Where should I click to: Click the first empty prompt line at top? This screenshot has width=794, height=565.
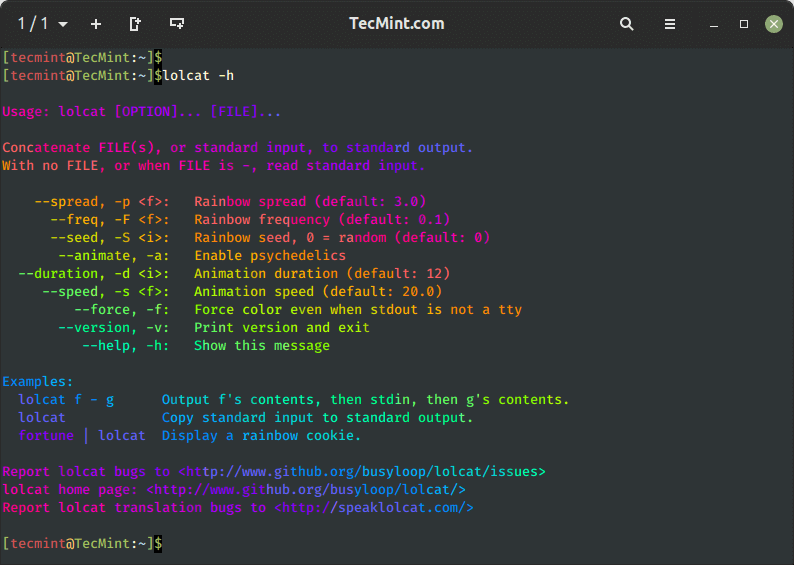tap(83, 57)
